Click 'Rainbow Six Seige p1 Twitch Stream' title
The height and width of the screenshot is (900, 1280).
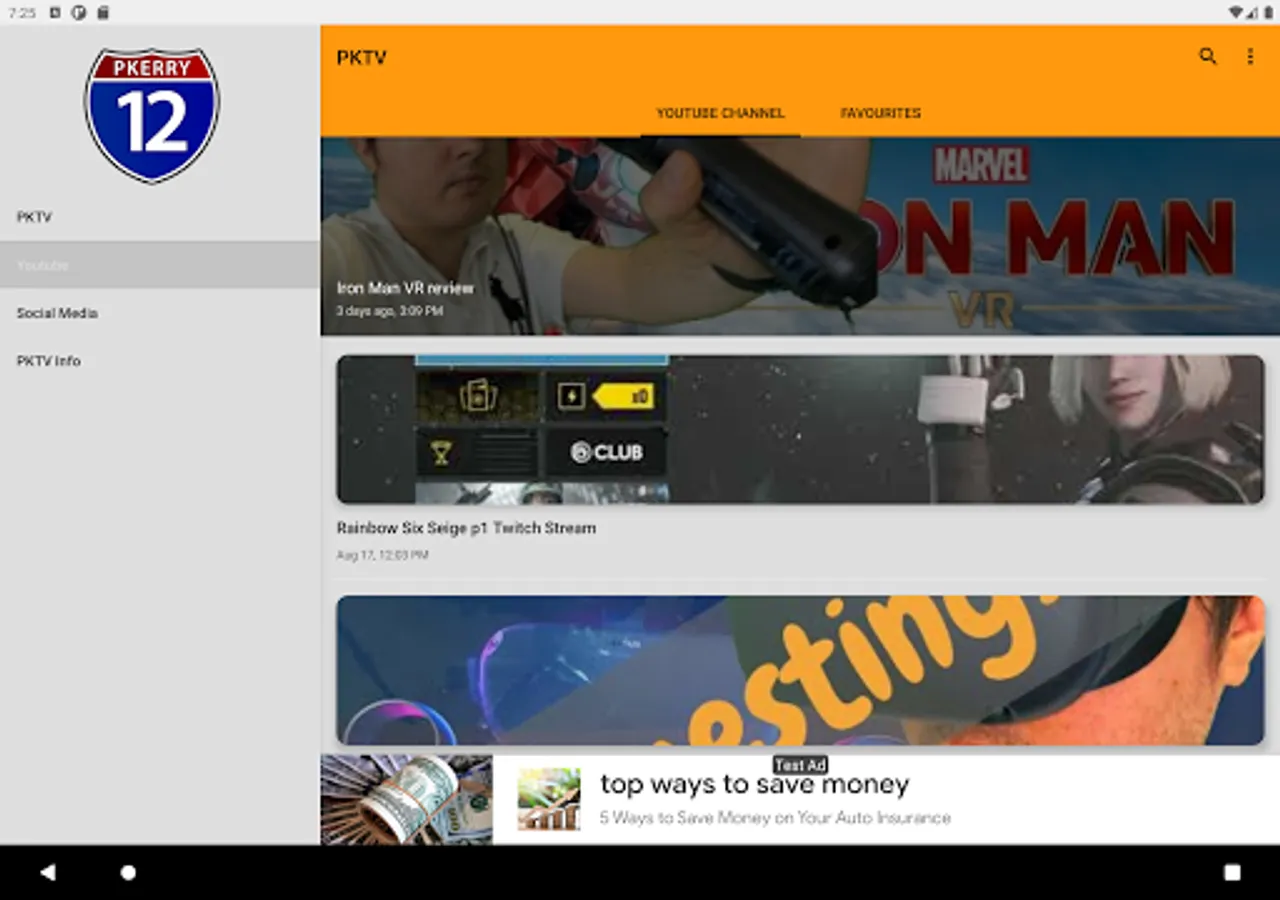point(466,528)
